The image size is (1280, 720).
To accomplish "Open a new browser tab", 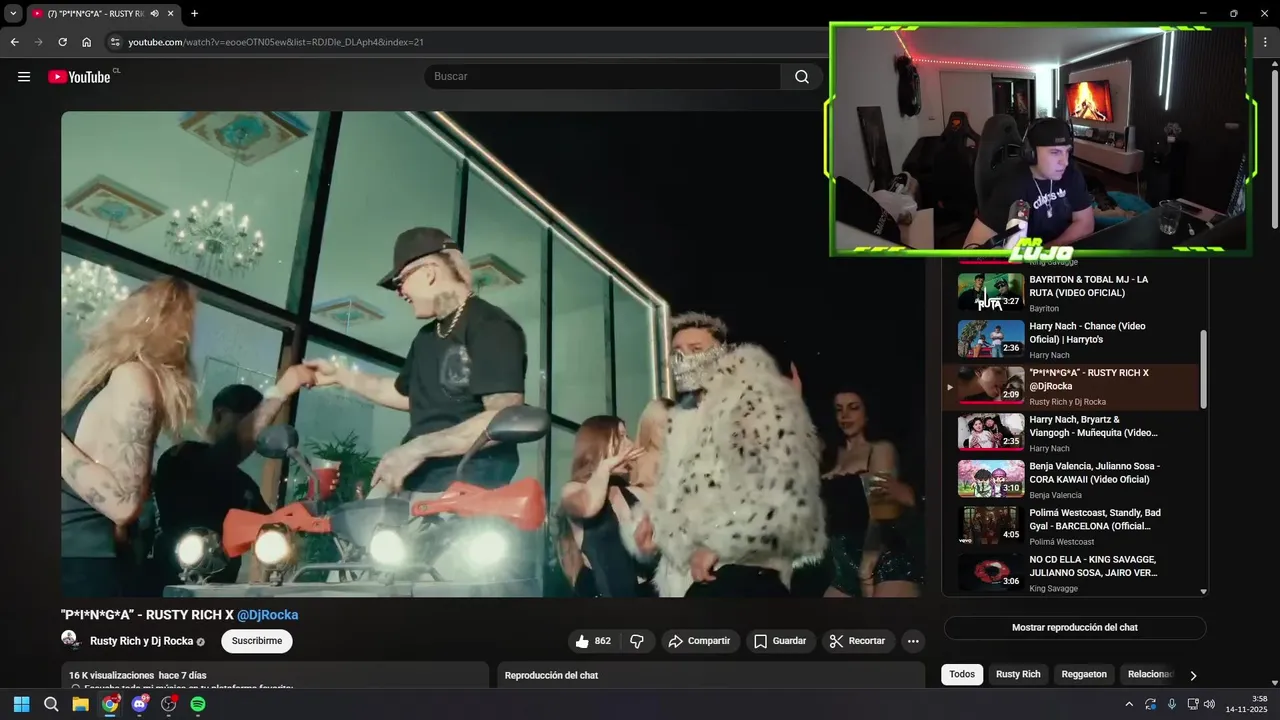I will (x=194, y=14).
